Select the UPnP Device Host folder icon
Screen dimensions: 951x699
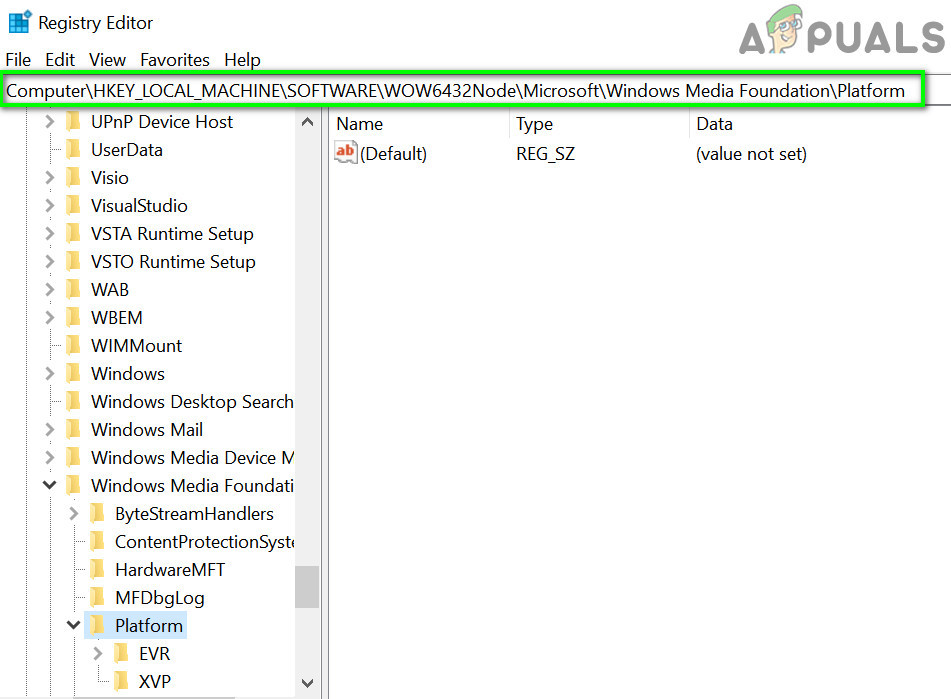(73, 122)
